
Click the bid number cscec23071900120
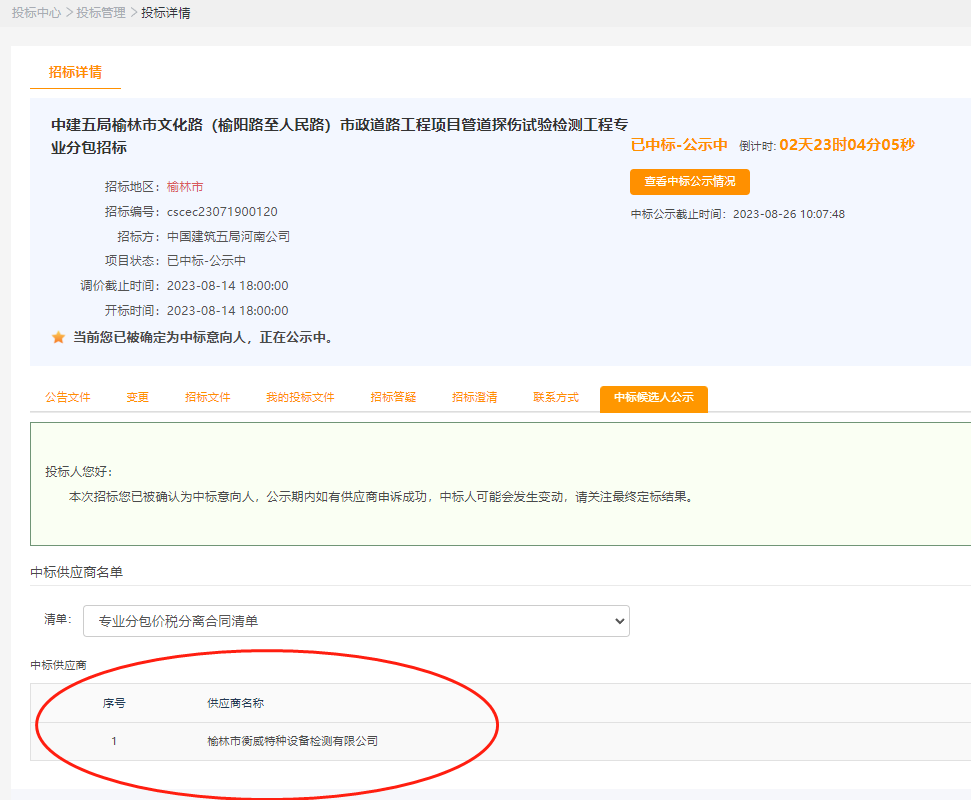[222, 212]
